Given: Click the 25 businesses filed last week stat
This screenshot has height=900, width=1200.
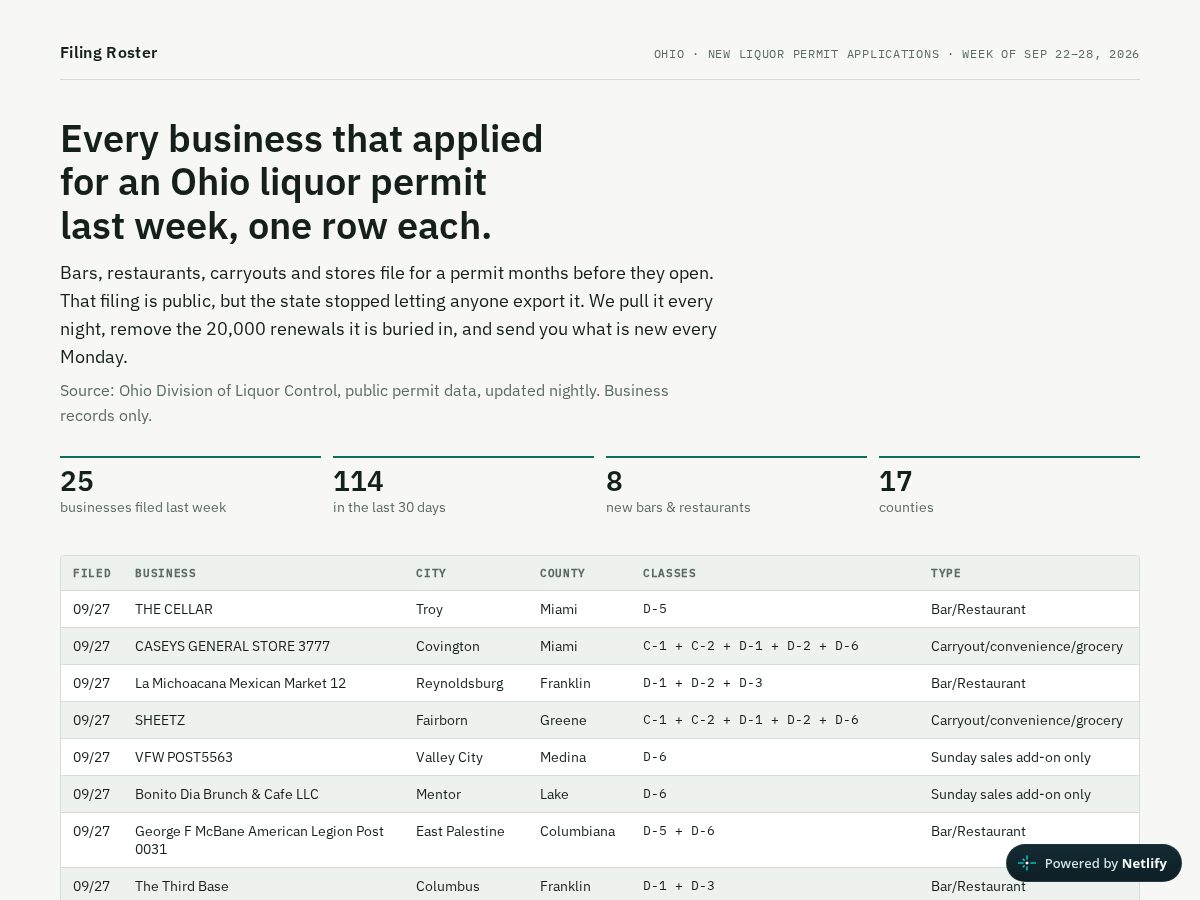Looking at the screenshot, I should (190, 488).
